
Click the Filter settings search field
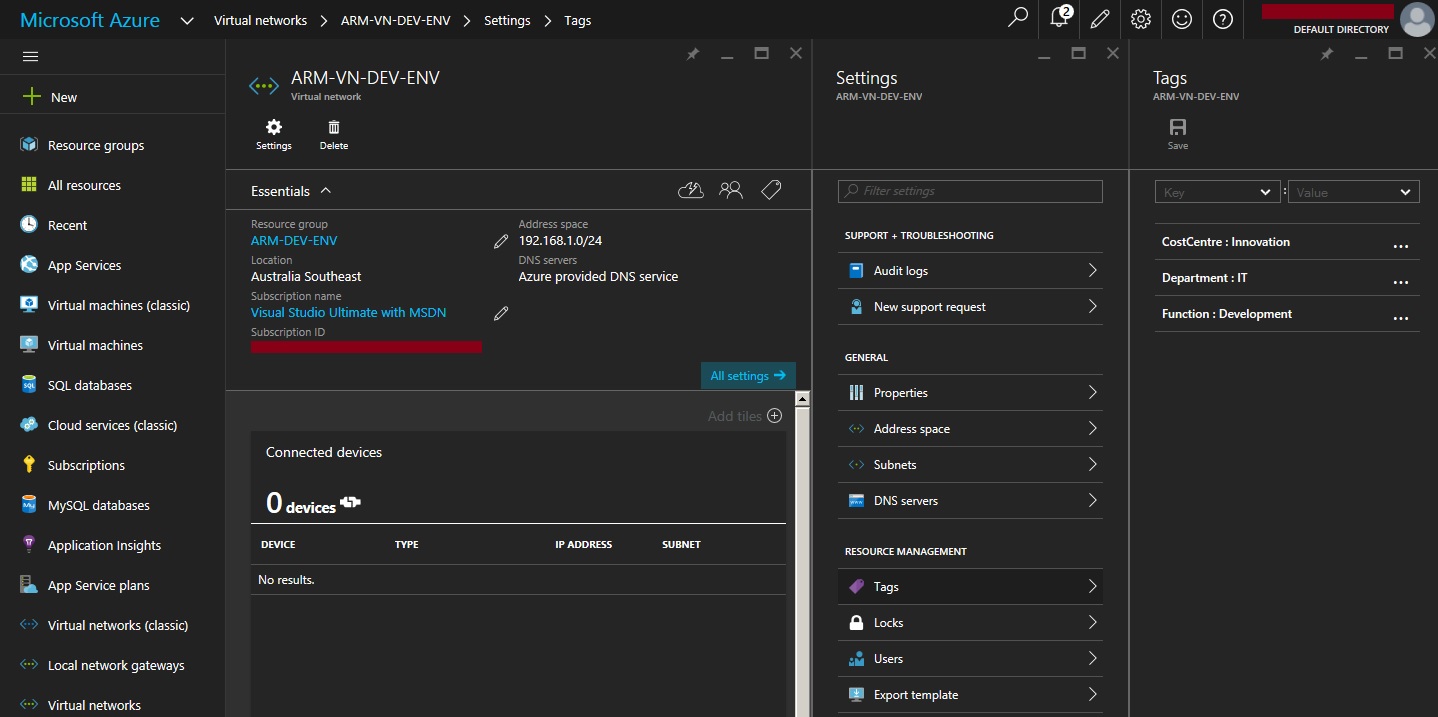coord(970,191)
